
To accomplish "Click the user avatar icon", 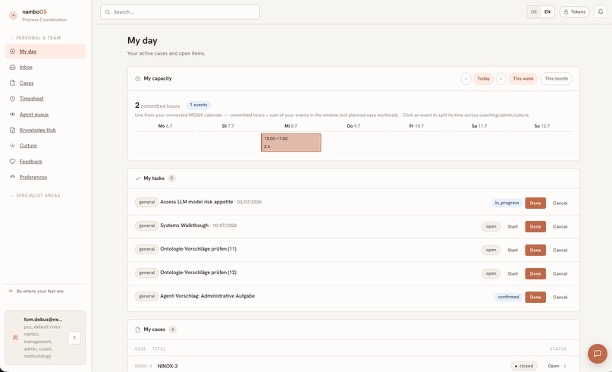I will point(15,338).
